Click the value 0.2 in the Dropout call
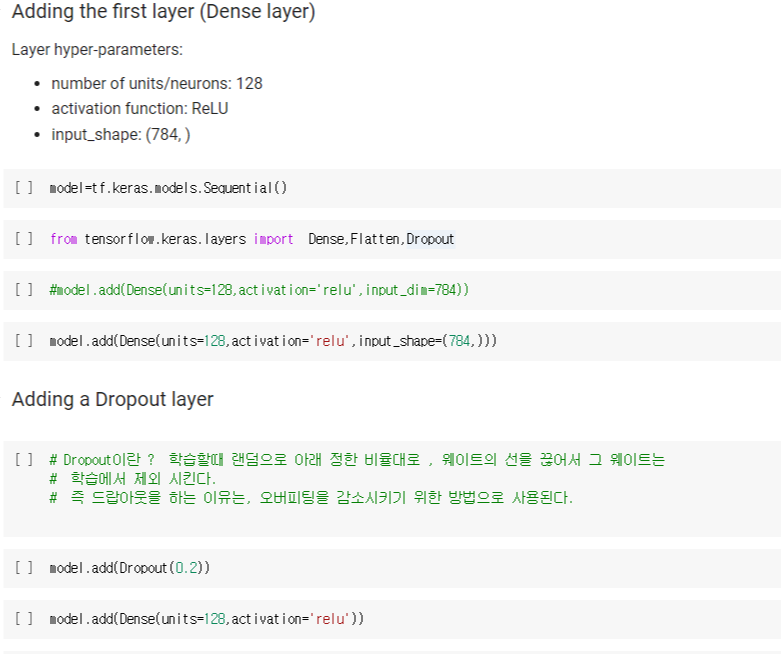 (x=186, y=568)
